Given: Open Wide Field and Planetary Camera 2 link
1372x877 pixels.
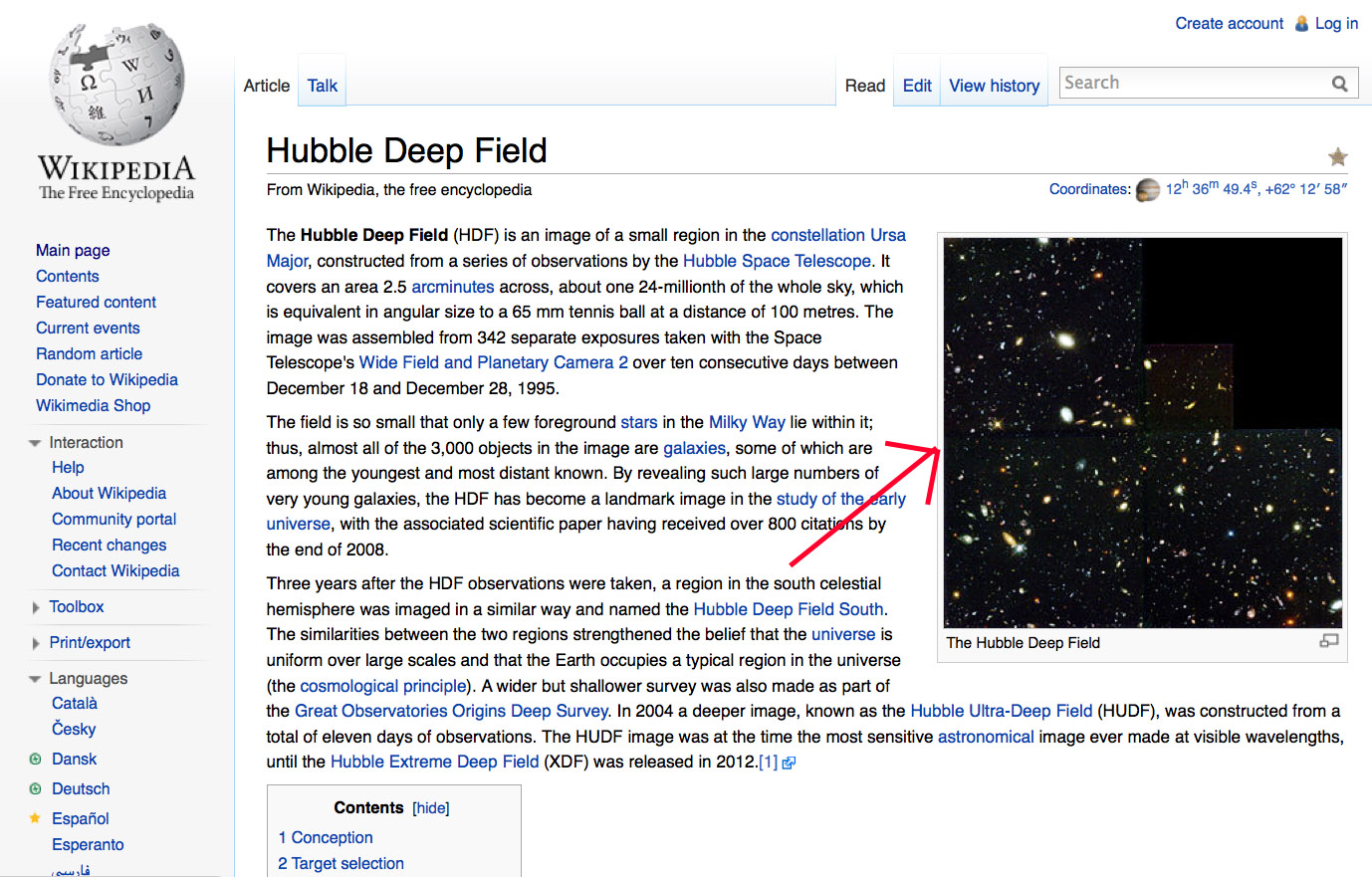Looking at the screenshot, I should [x=493, y=362].
